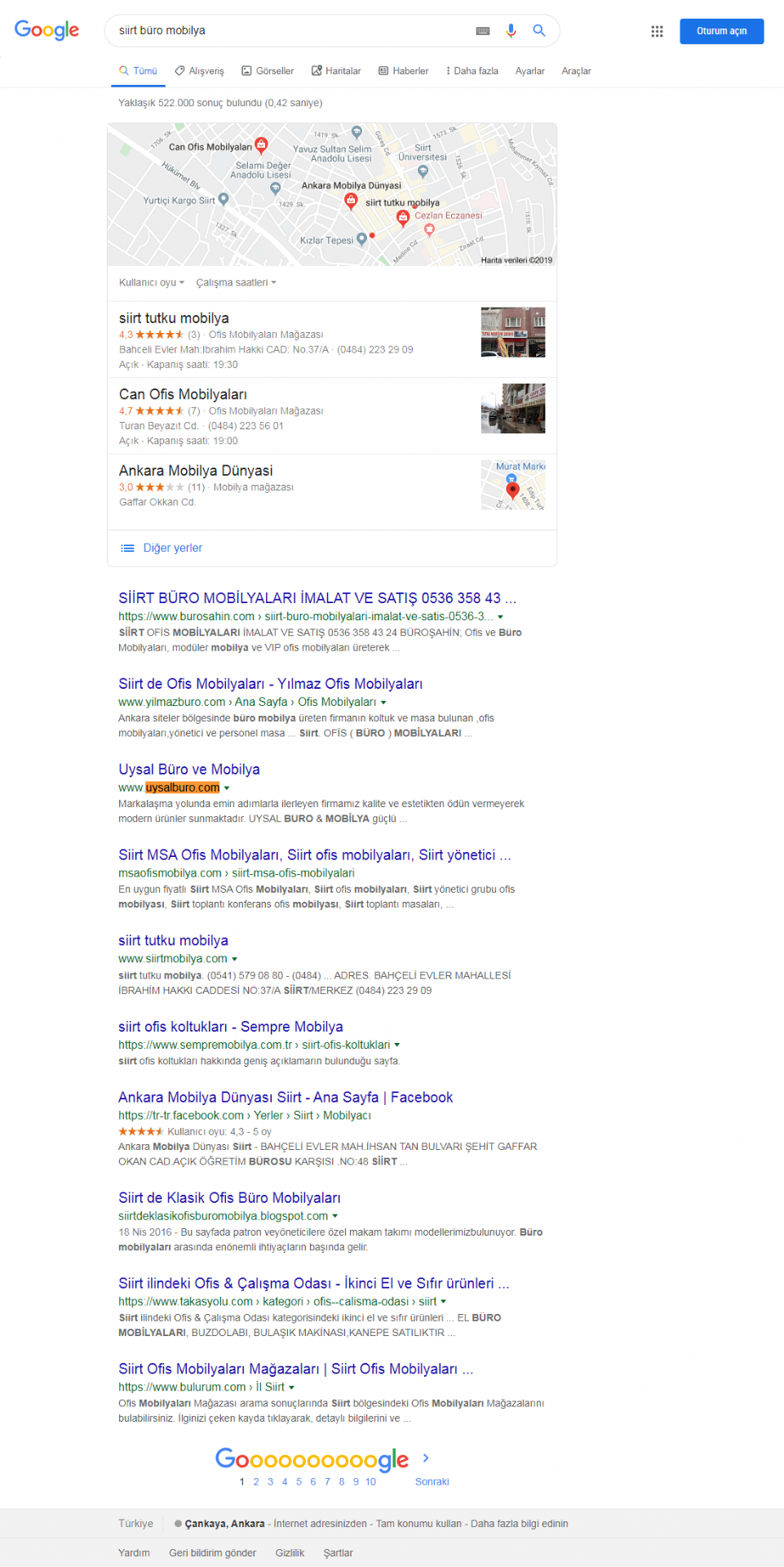Click the Google logo
This screenshot has width=784, height=1567.
tap(47, 30)
